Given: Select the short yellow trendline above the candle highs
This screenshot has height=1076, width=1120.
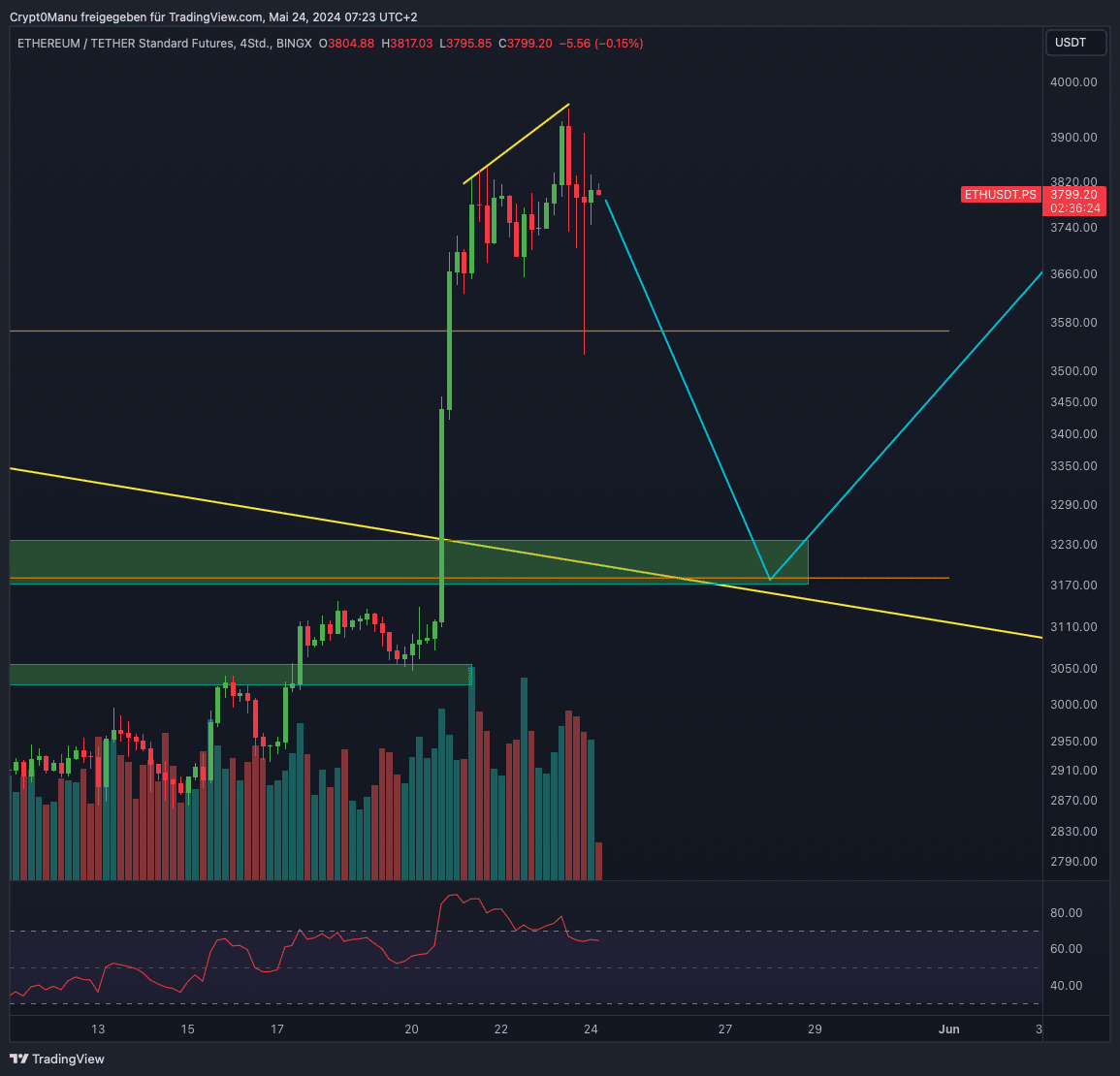Looking at the screenshot, I should pyautogui.click(x=516, y=143).
